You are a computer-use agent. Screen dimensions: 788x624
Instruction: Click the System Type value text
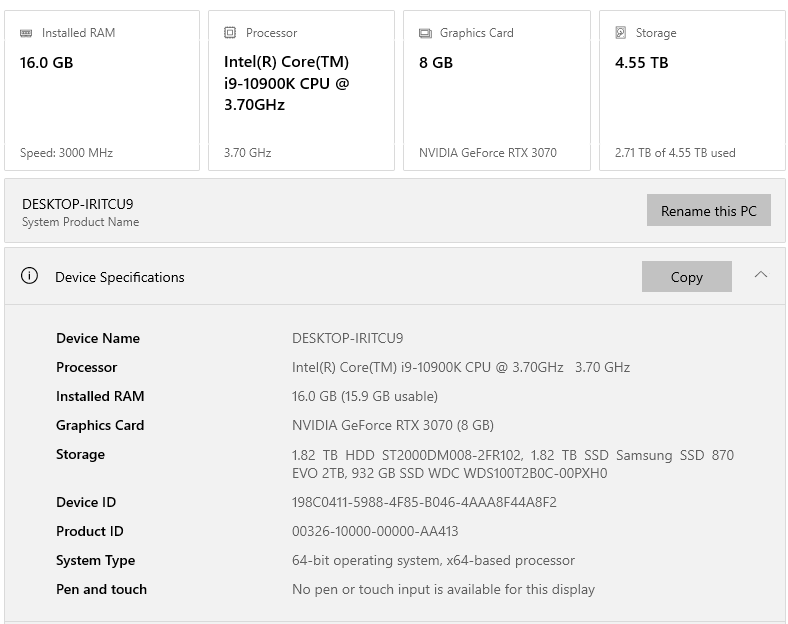433,560
